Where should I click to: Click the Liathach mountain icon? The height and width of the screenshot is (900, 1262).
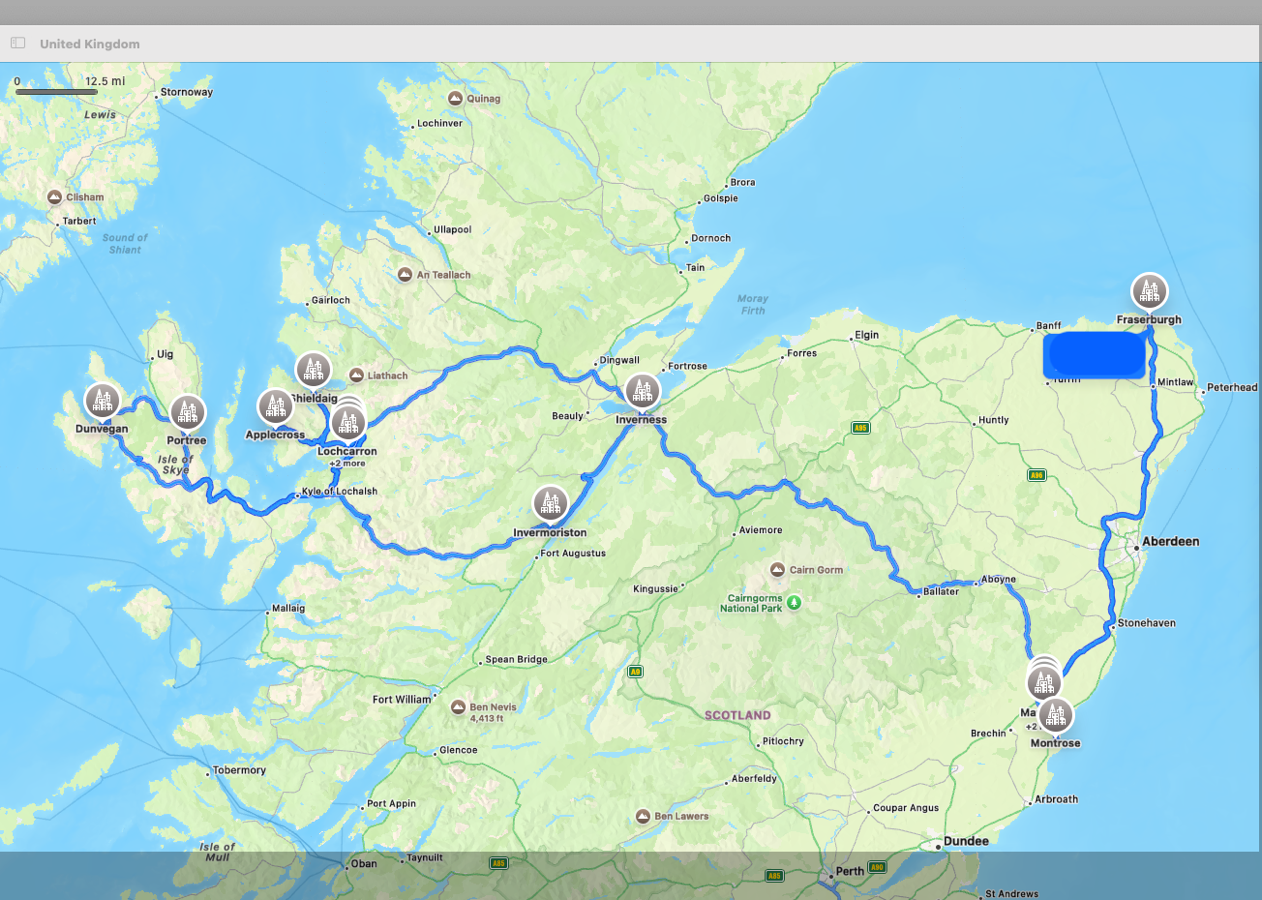click(x=357, y=376)
